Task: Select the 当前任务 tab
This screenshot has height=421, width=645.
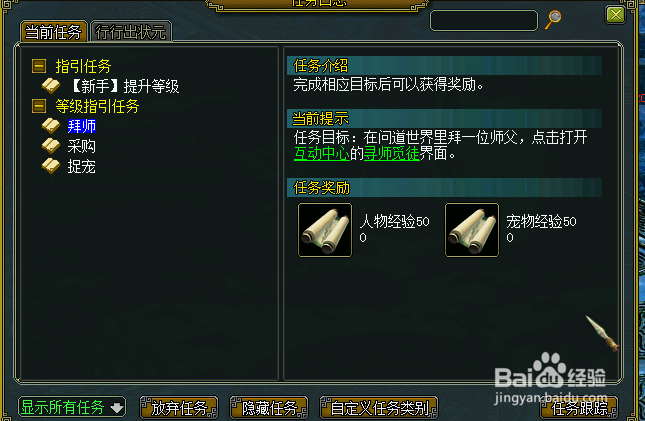Action: pyautogui.click(x=53, y=32)
